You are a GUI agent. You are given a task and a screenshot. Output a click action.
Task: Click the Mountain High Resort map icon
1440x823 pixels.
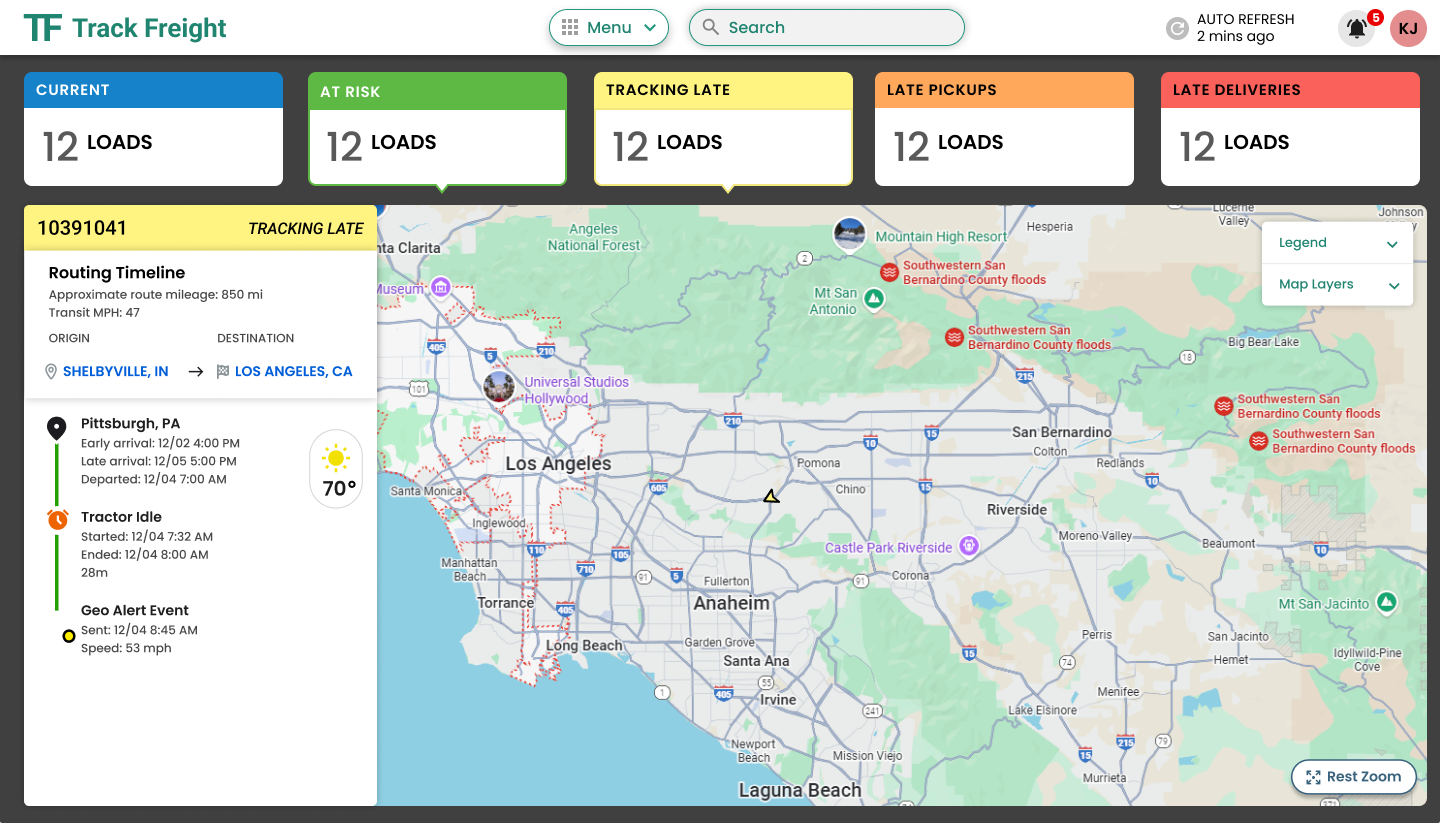849,233
